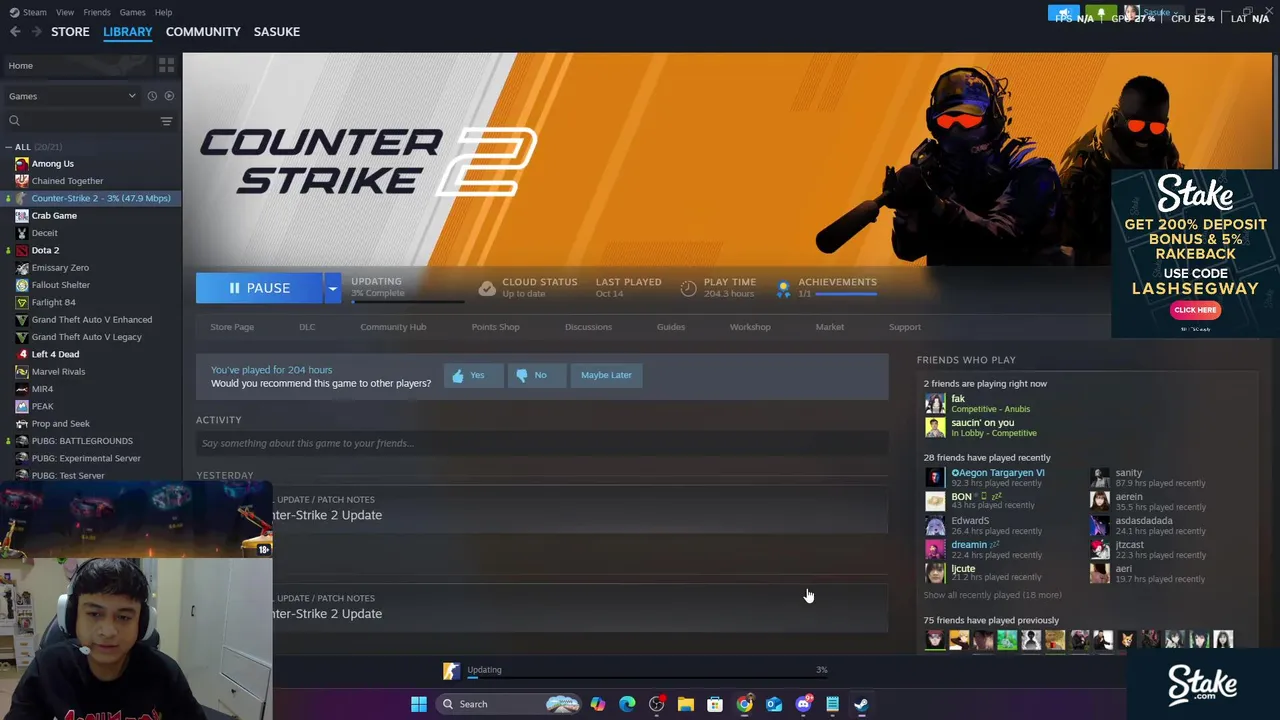
Task: Click the Play Time clock icon
Action: pyautogui.click(x=688, y=288)
